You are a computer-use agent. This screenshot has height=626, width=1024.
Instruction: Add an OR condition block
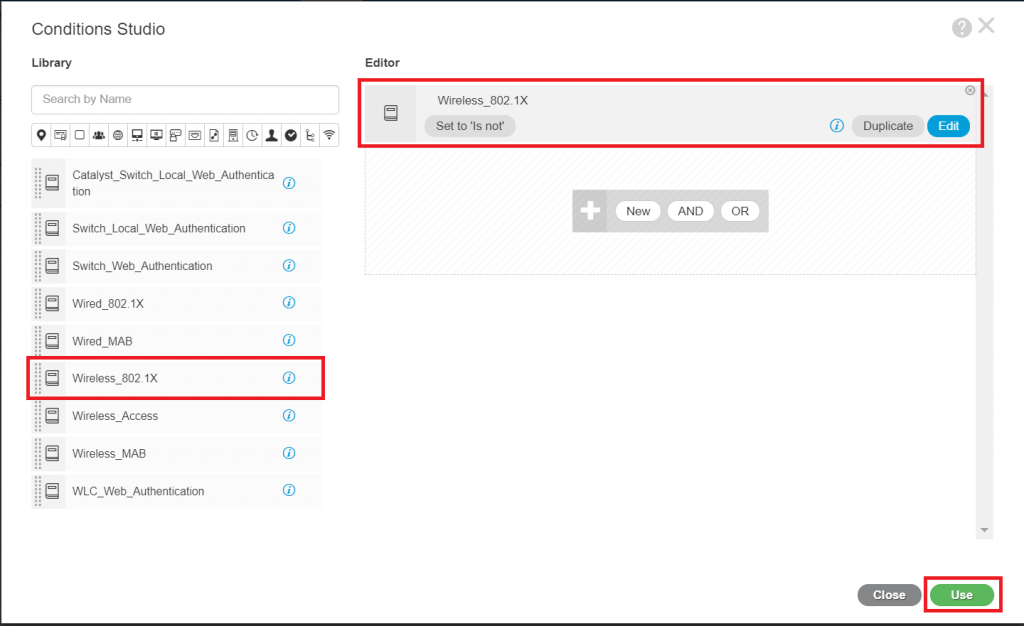coord(740,211)
